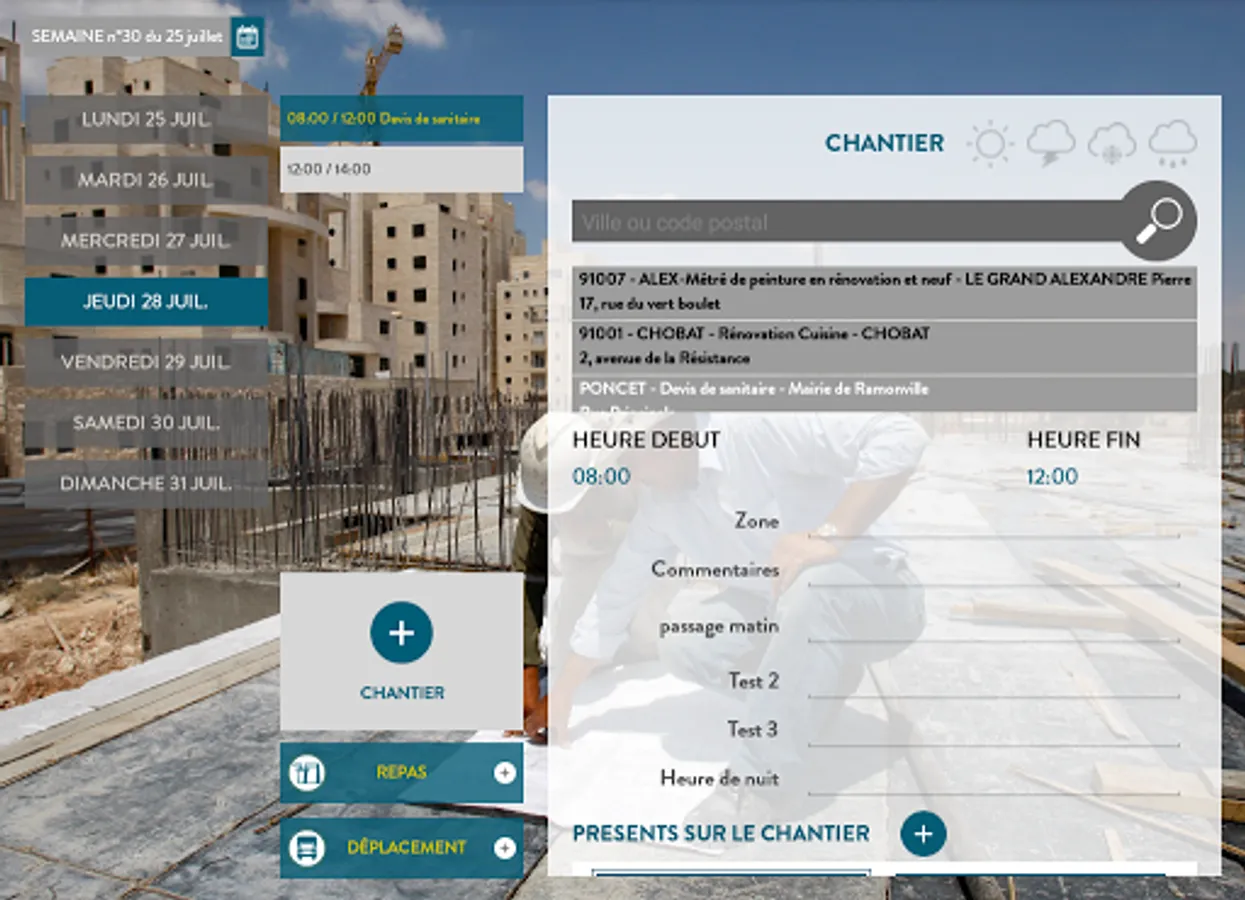Click the cutlery icon on Repas
The height and width of the screenshot is (900, 1245).
click(307, 773)
